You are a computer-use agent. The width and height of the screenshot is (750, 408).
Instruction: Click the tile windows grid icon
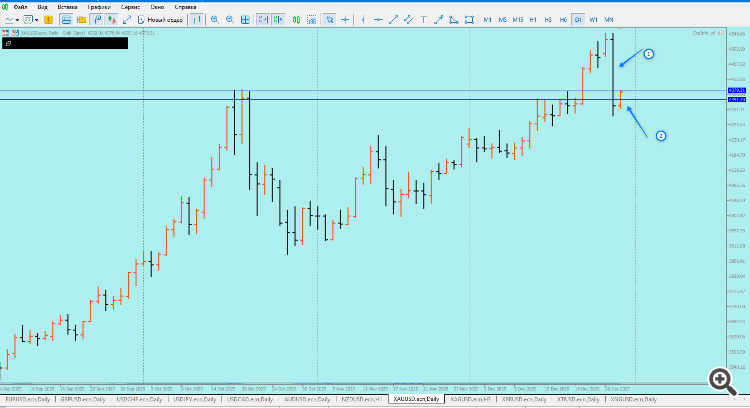click(x=245, y=20)
